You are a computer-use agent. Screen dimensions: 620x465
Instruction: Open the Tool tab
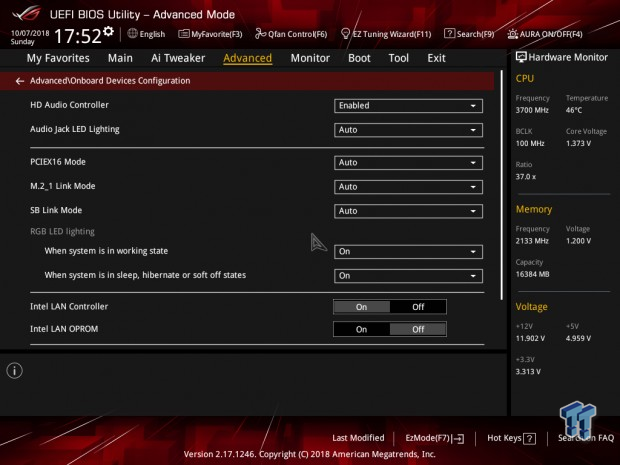pos(399,58)
